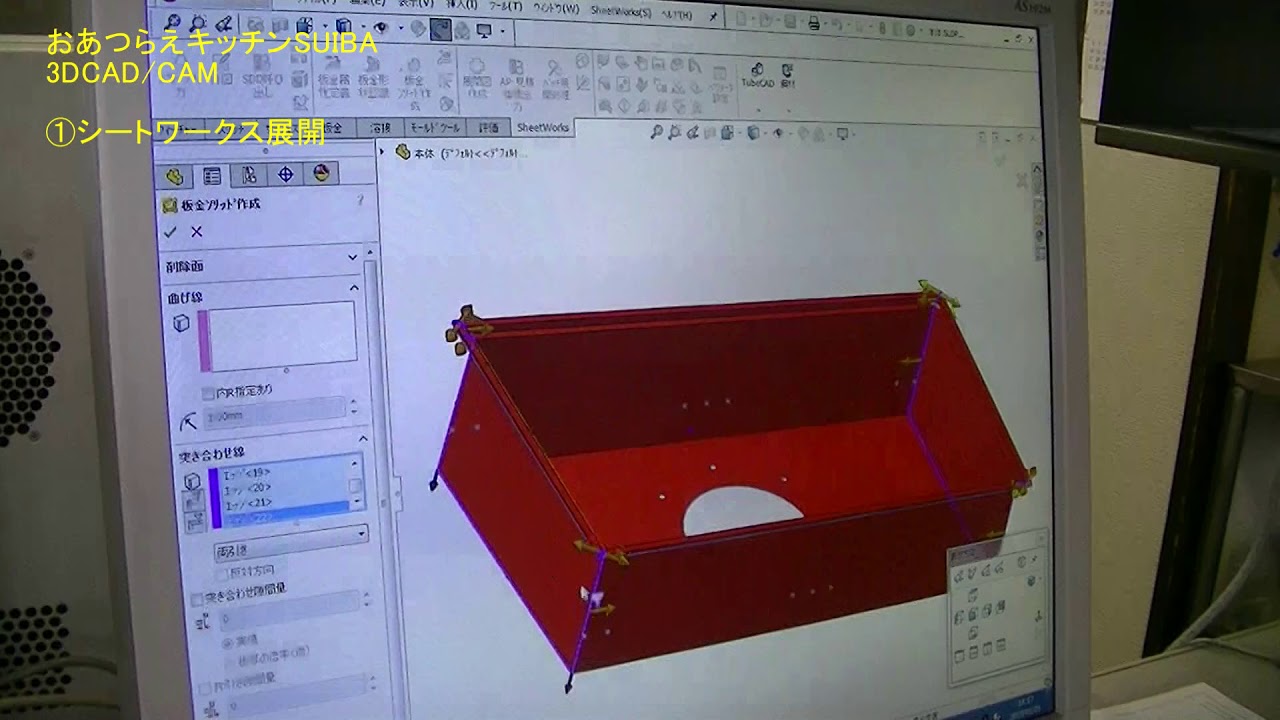
Task: Open the 評価 command tab
Action: coord(489,128)
